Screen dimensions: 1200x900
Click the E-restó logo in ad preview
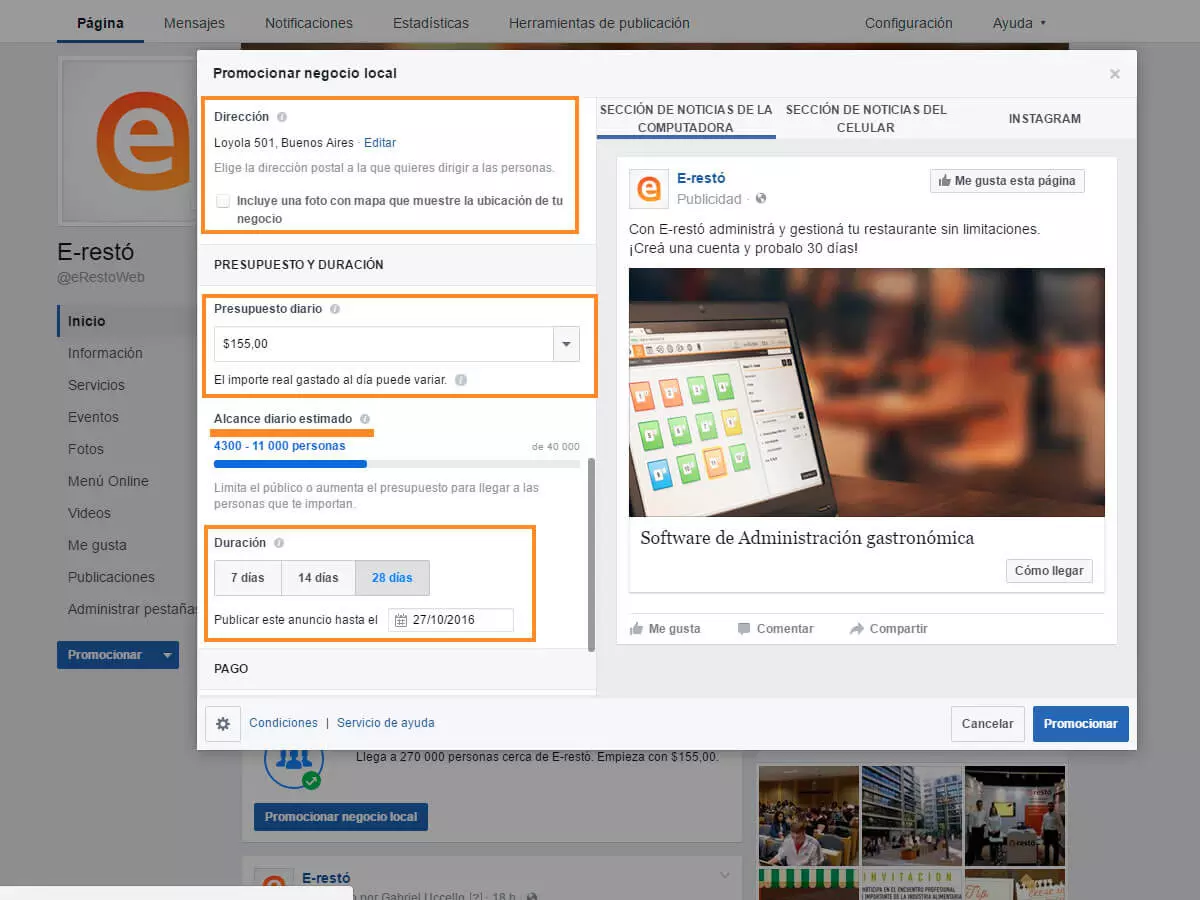point(648,189)
